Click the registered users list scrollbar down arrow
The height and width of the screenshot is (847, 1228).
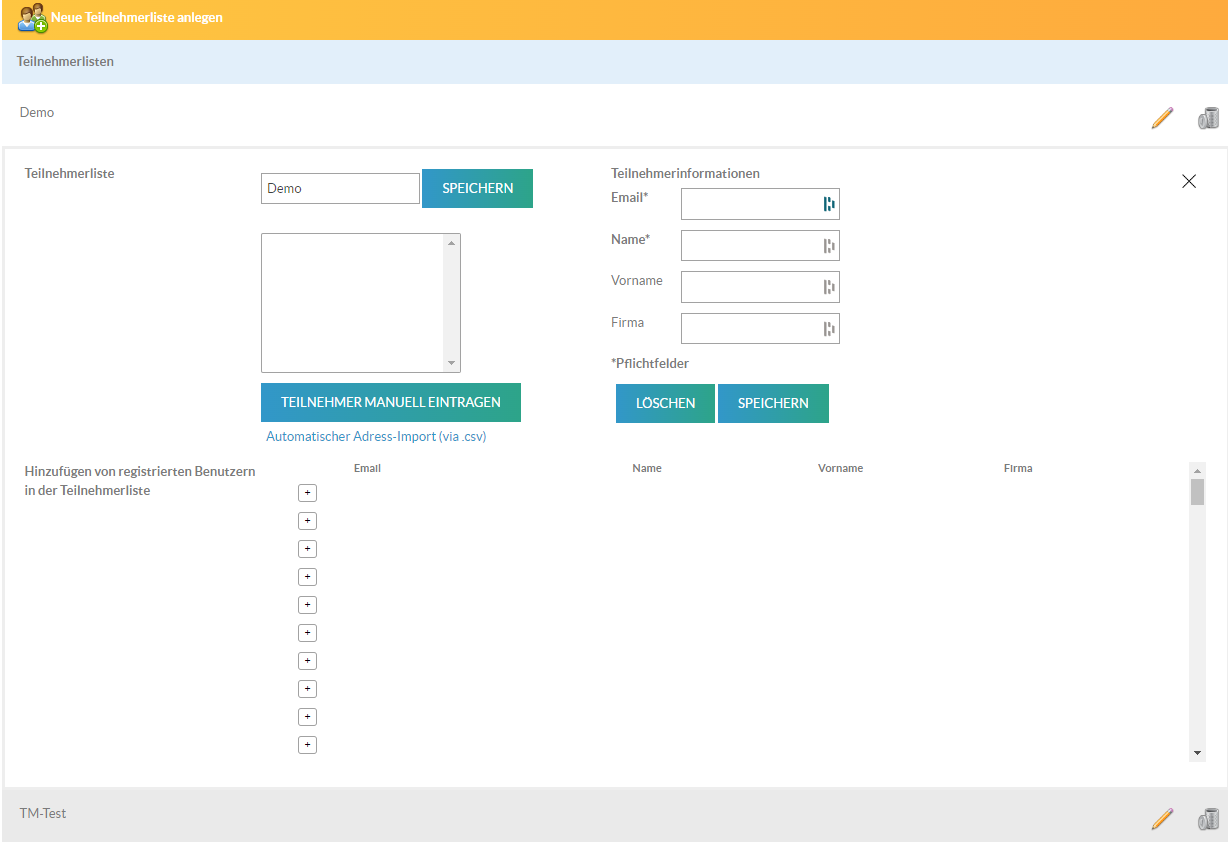pos(1197,752)
